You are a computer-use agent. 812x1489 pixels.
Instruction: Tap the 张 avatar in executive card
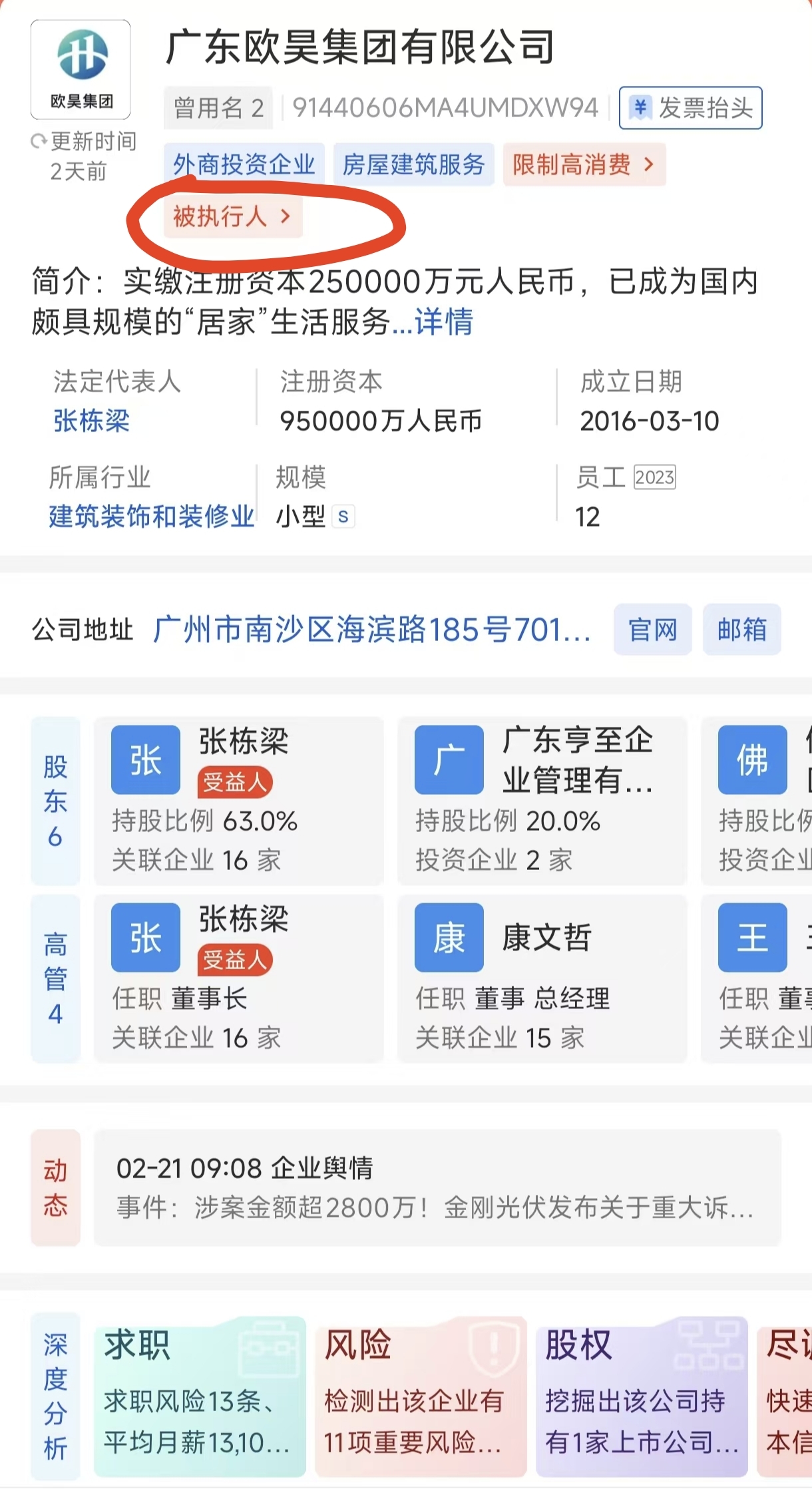pyautogui.click(x=145, y=937)
